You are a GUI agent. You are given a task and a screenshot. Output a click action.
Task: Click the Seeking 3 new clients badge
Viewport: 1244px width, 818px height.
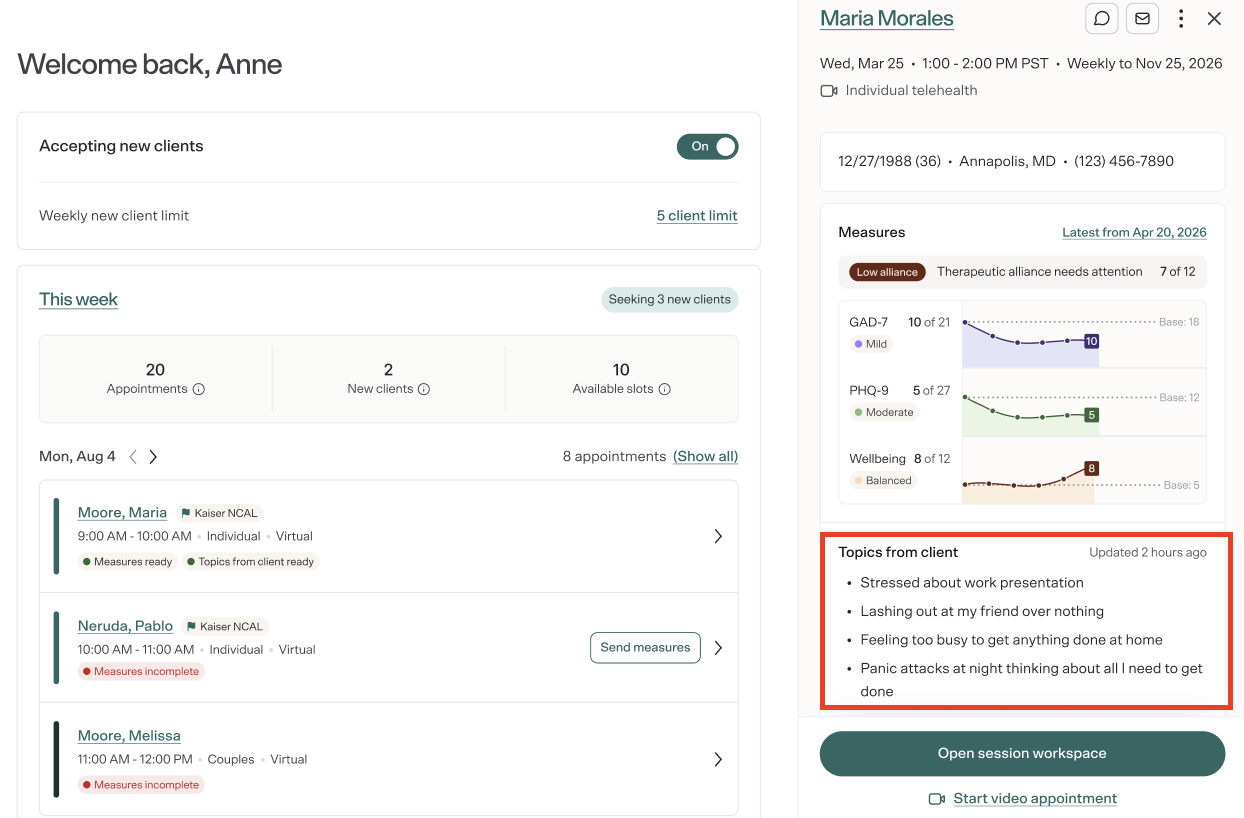tap(670, 300)
